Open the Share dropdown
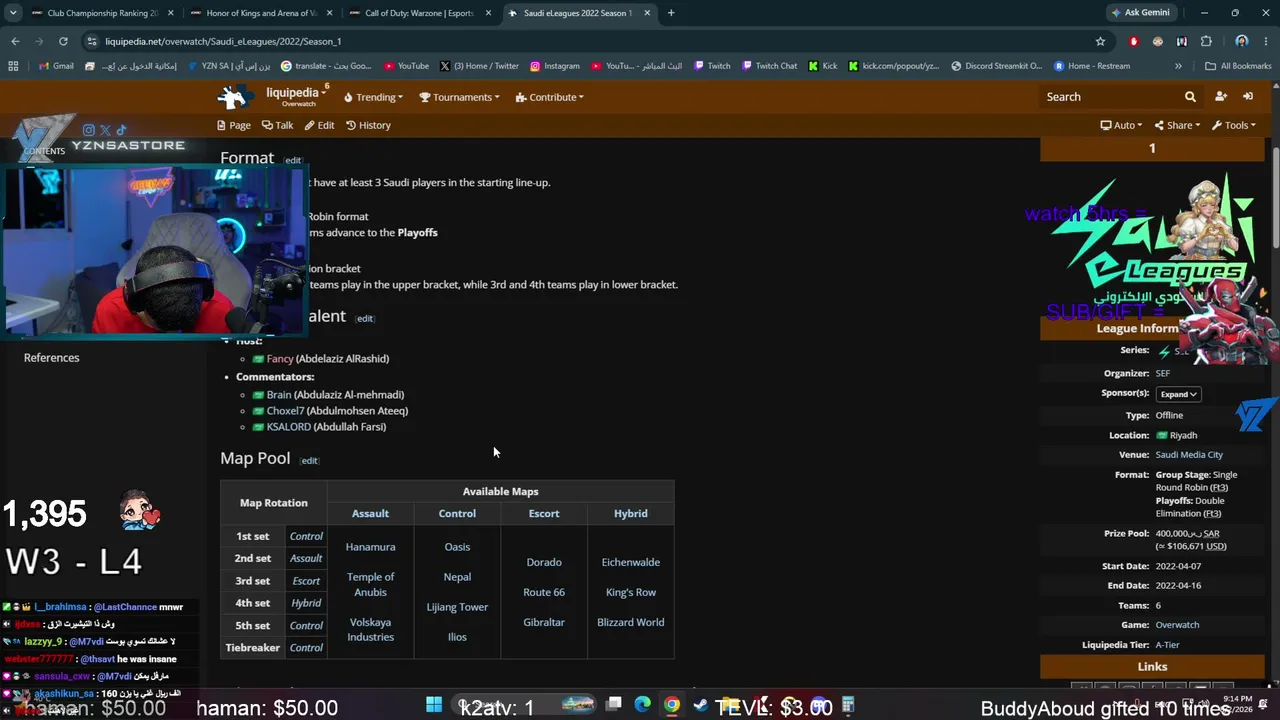Screen dimensions: 1280x720 point(1177,125)
